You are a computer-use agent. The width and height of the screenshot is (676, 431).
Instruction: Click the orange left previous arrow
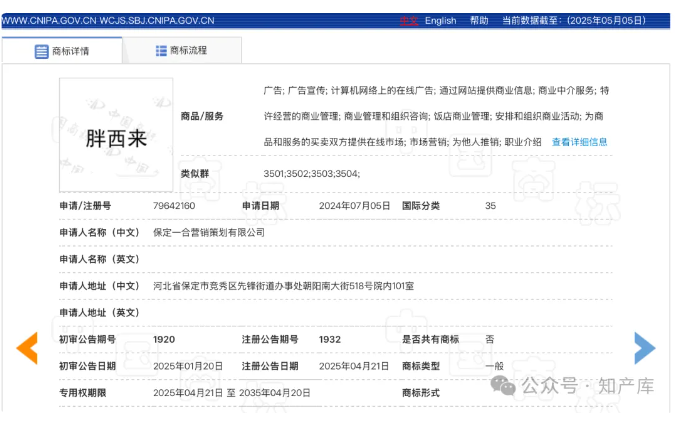click(x=27, y=347)
